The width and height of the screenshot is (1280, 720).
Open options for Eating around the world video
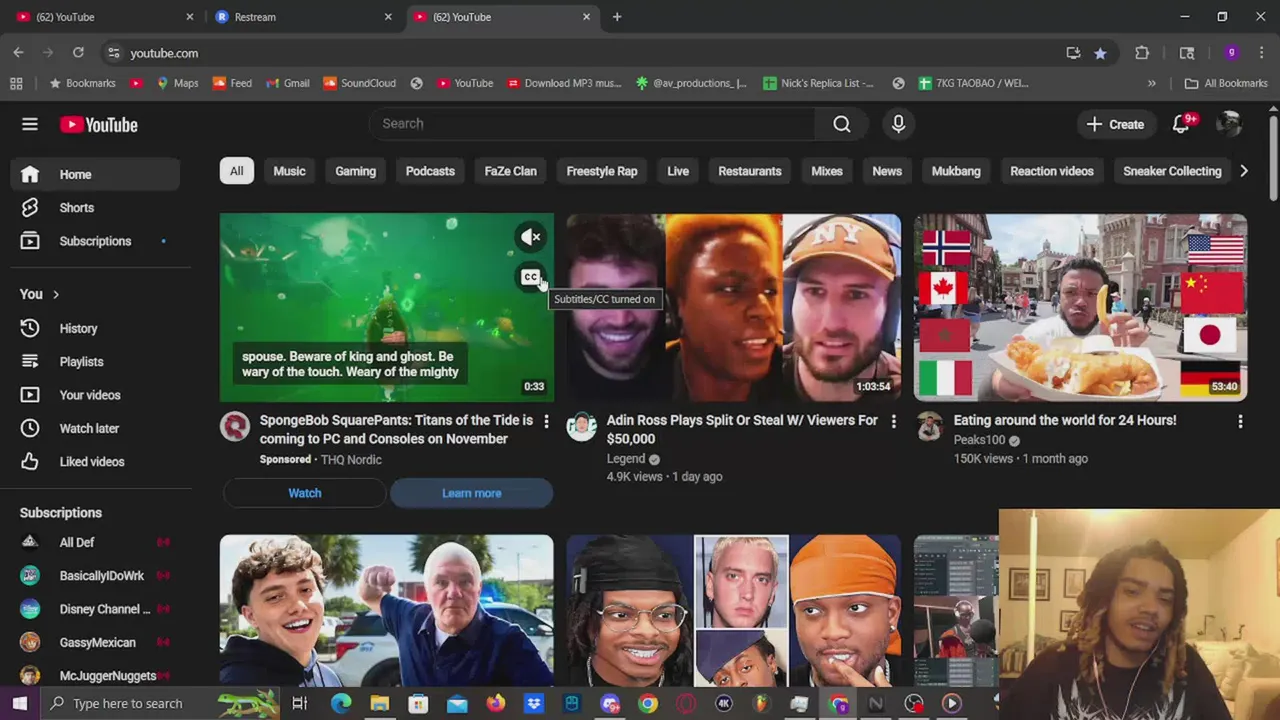[1240, 422]
